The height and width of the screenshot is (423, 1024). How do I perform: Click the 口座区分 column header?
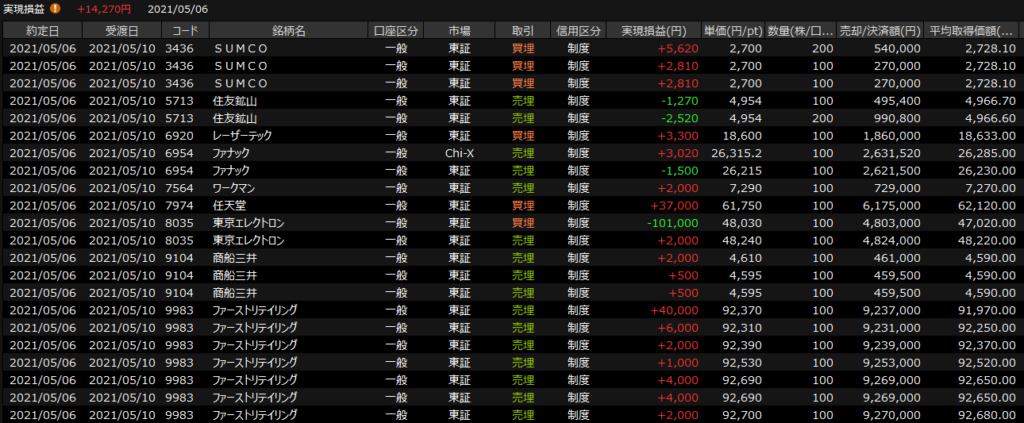(394, 30)
